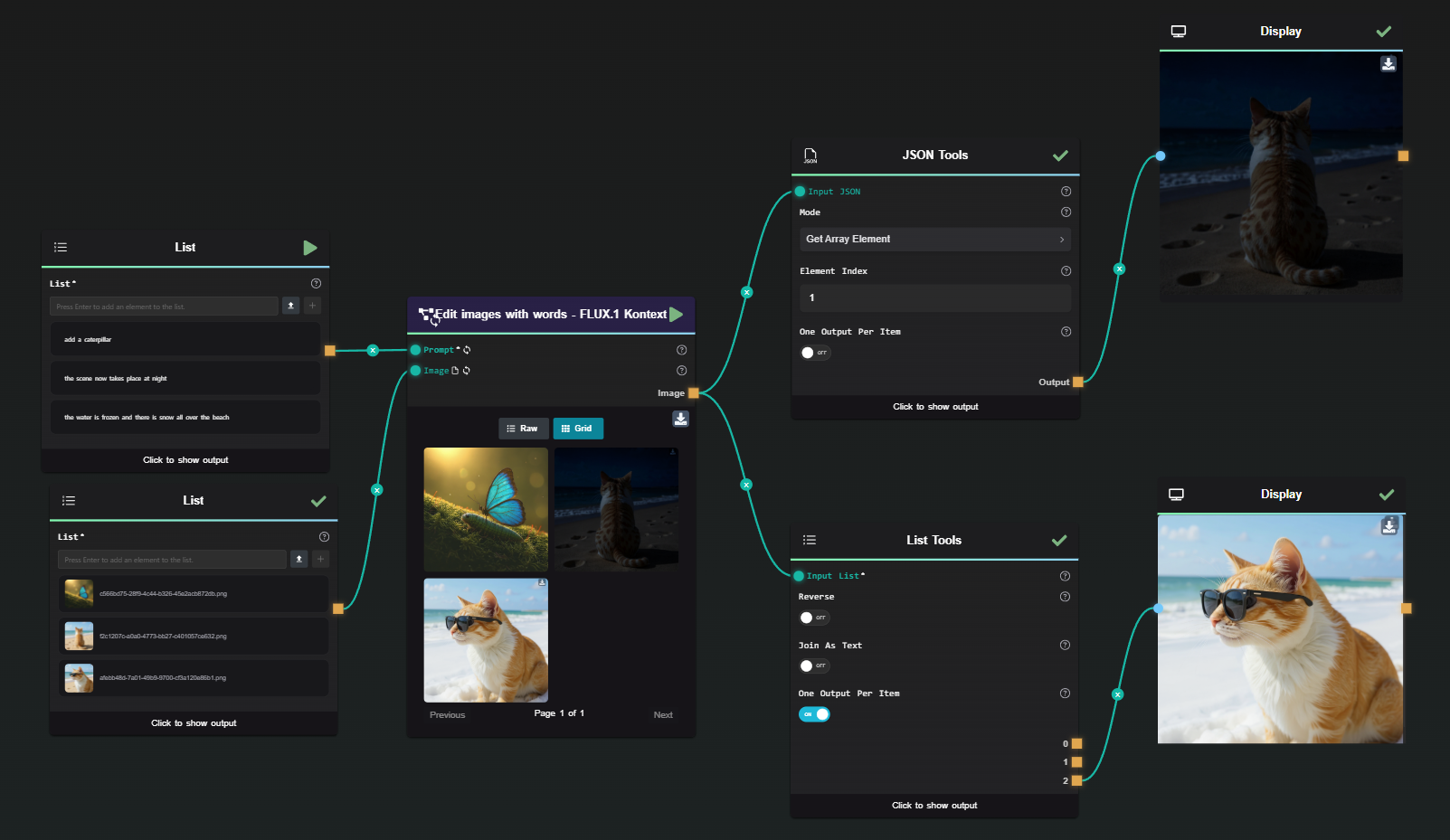Click the top List node list icon
The height and width of the screenshot is (840, 1450).
point(61,247)
